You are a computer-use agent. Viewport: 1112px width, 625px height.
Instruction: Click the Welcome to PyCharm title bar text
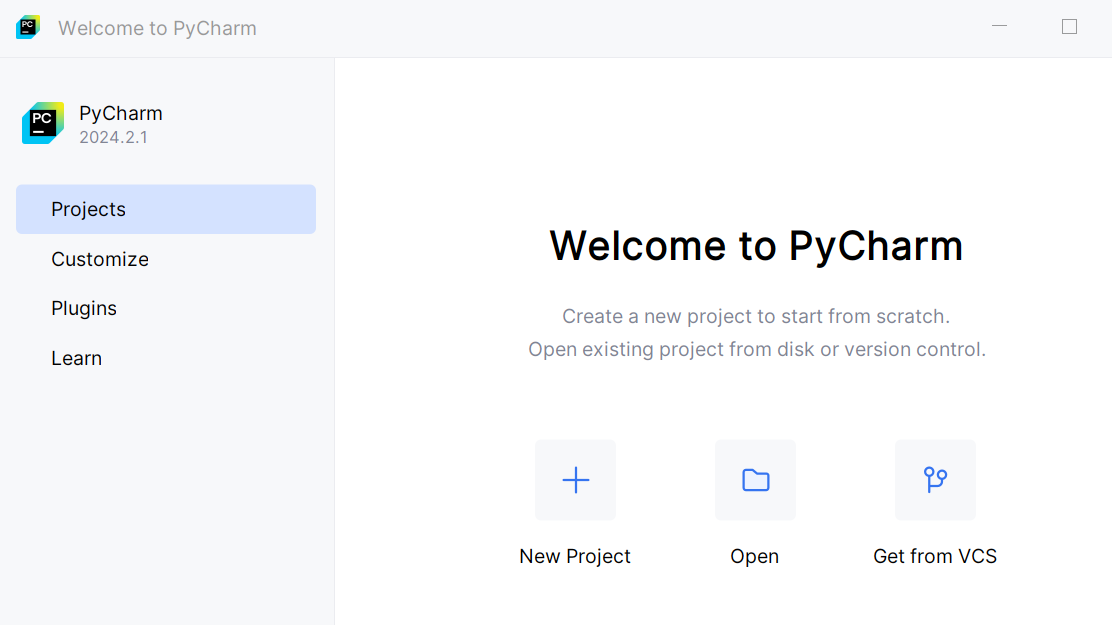157,28
